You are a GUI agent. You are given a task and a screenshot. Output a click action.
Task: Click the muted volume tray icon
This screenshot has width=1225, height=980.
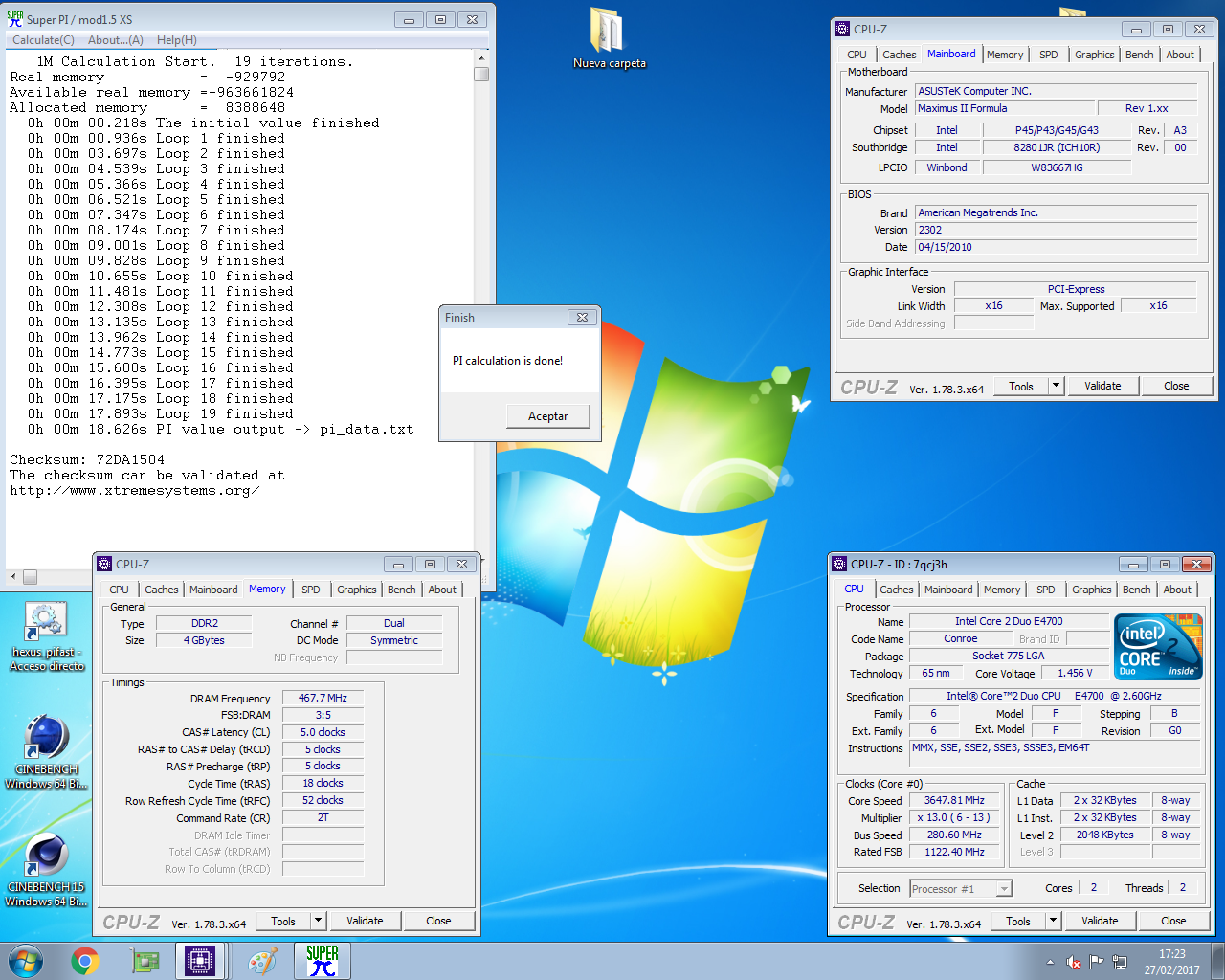(x=1074, y=962)
